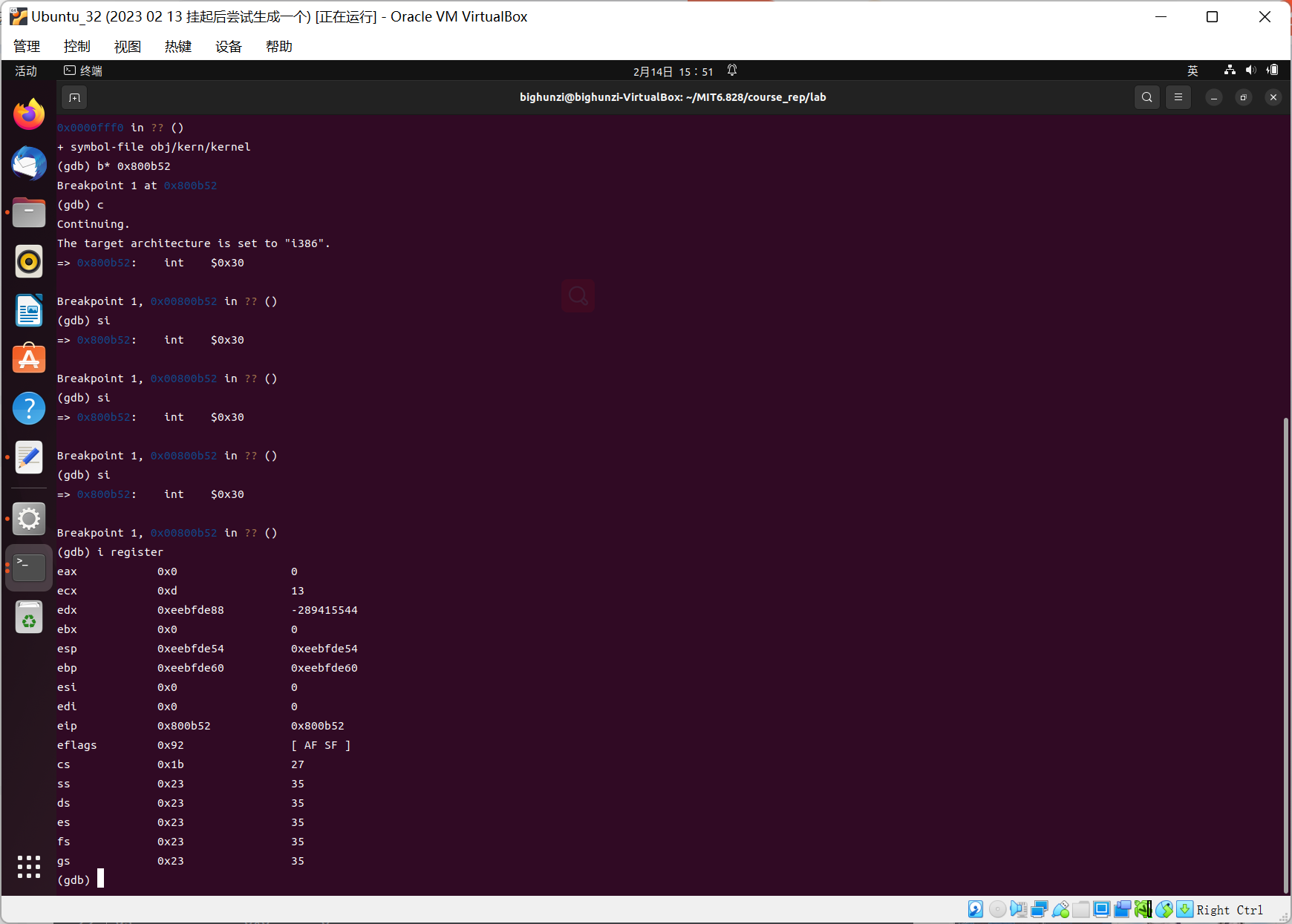Open the 管理 menu in VirtualBox
The width and height of the screenshot is (1292, 924).
pos(27,46)
